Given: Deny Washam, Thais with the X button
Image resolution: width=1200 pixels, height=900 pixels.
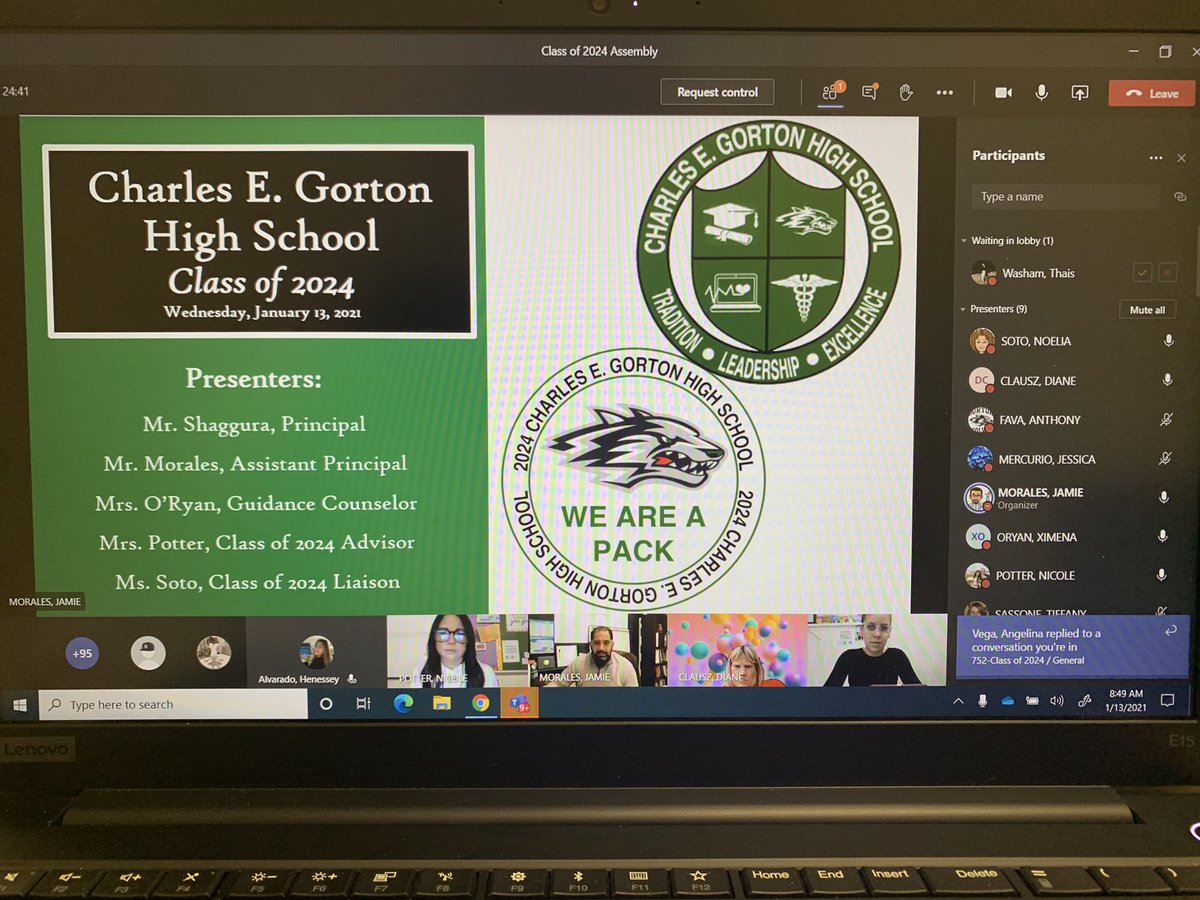Looking at the screenshot, I should pos(1167,272).
